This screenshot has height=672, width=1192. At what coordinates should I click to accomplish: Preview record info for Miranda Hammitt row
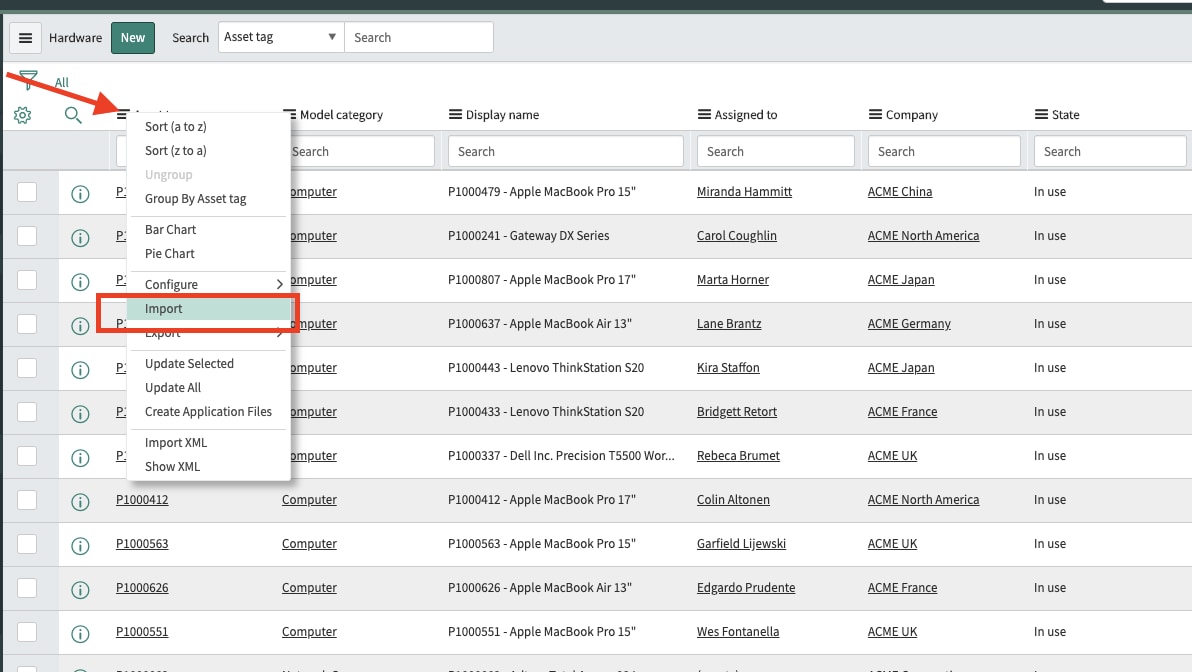pos(80,194)
